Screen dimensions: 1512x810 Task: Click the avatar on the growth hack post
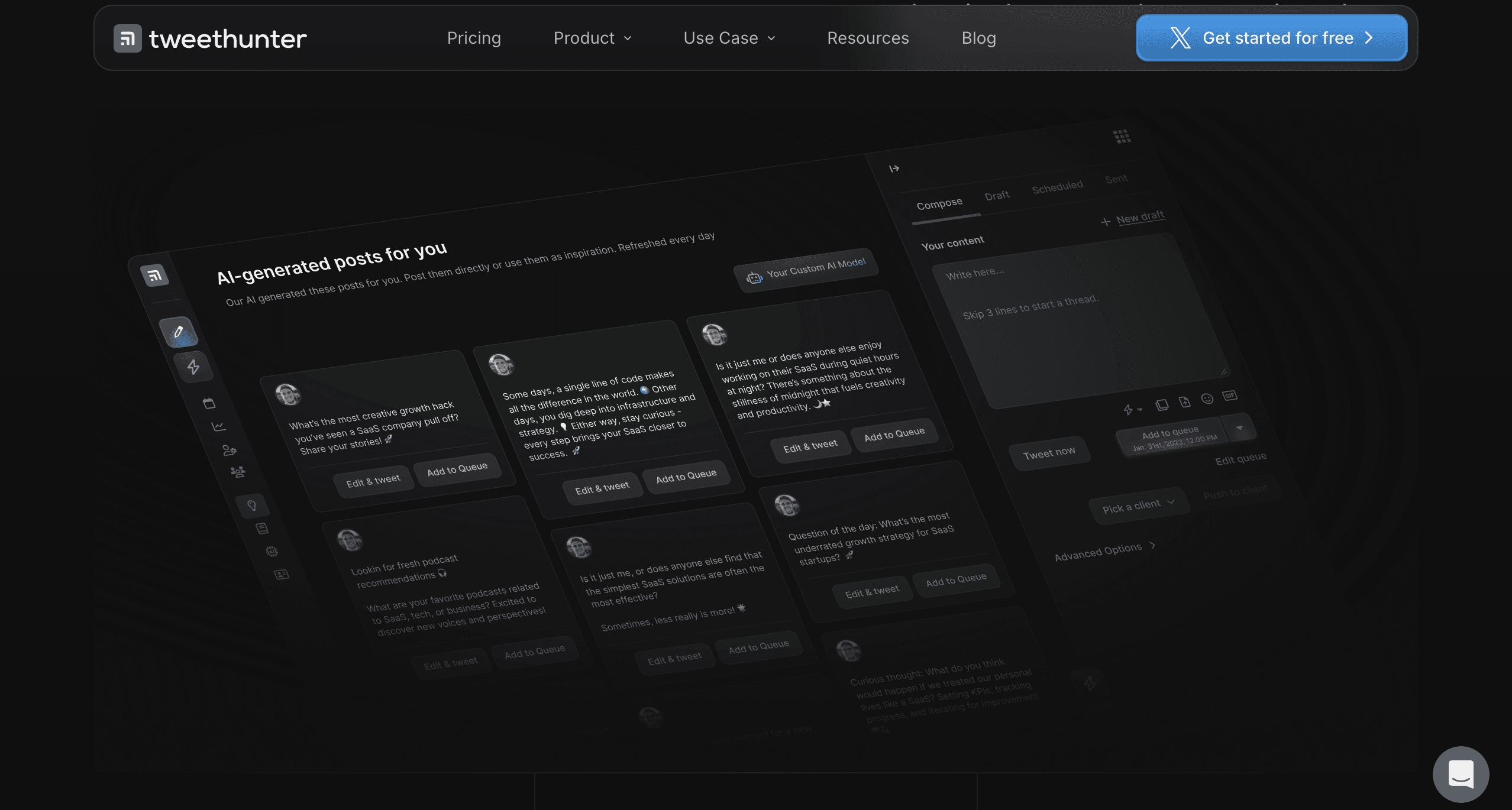pos(288,394)
